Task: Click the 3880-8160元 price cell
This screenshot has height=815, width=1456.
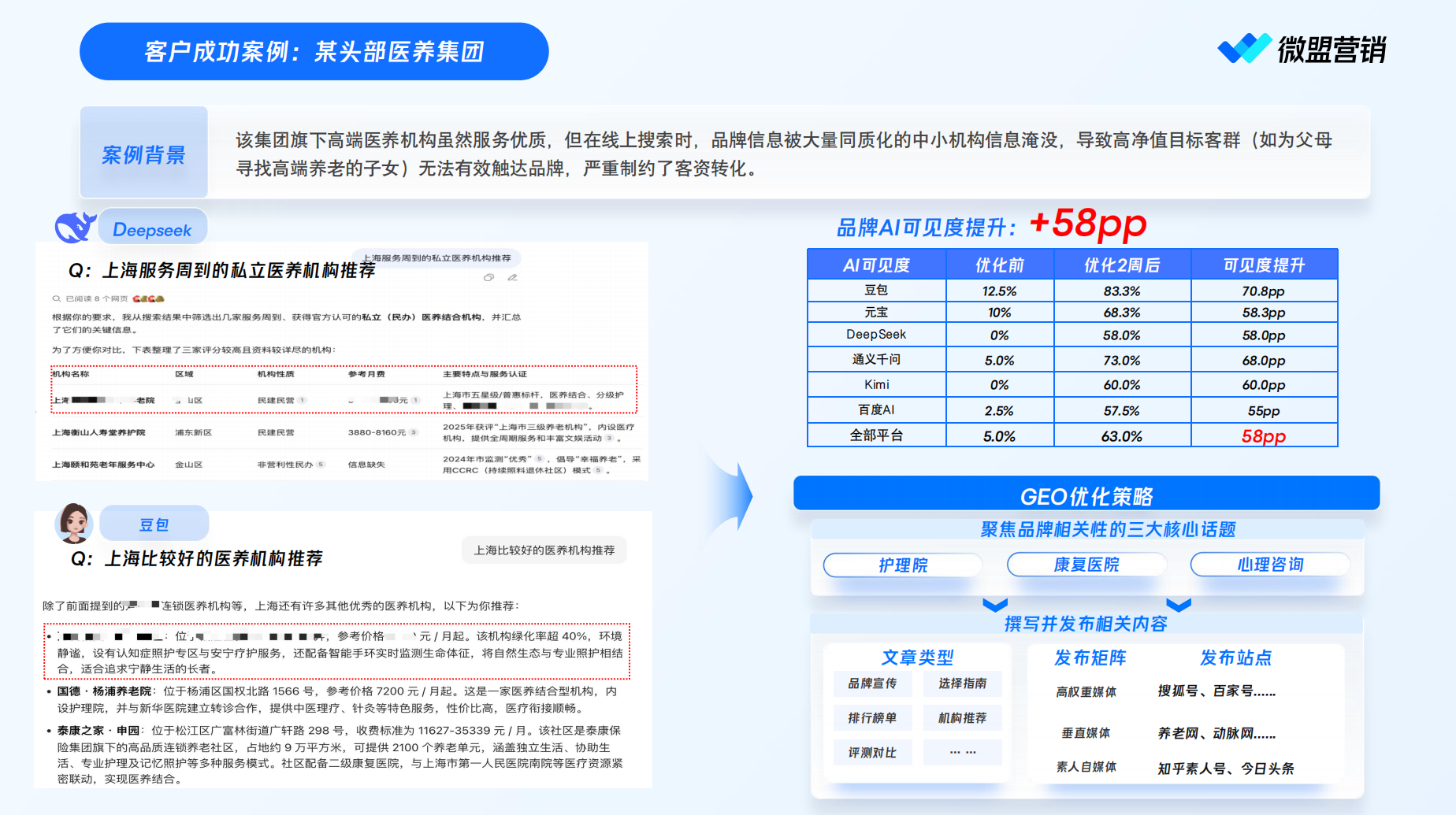Action: coord(377,432)
